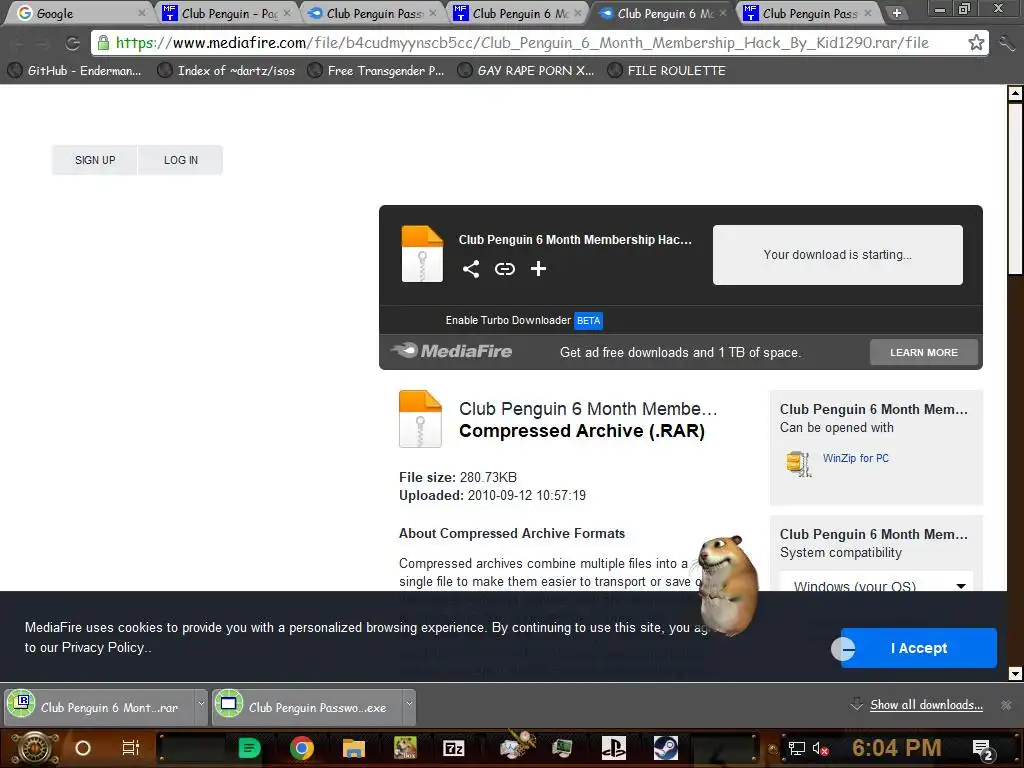Click the secure padlock icon
The width and height of the screenshot is (1024, 768).
tap(103, 43)
